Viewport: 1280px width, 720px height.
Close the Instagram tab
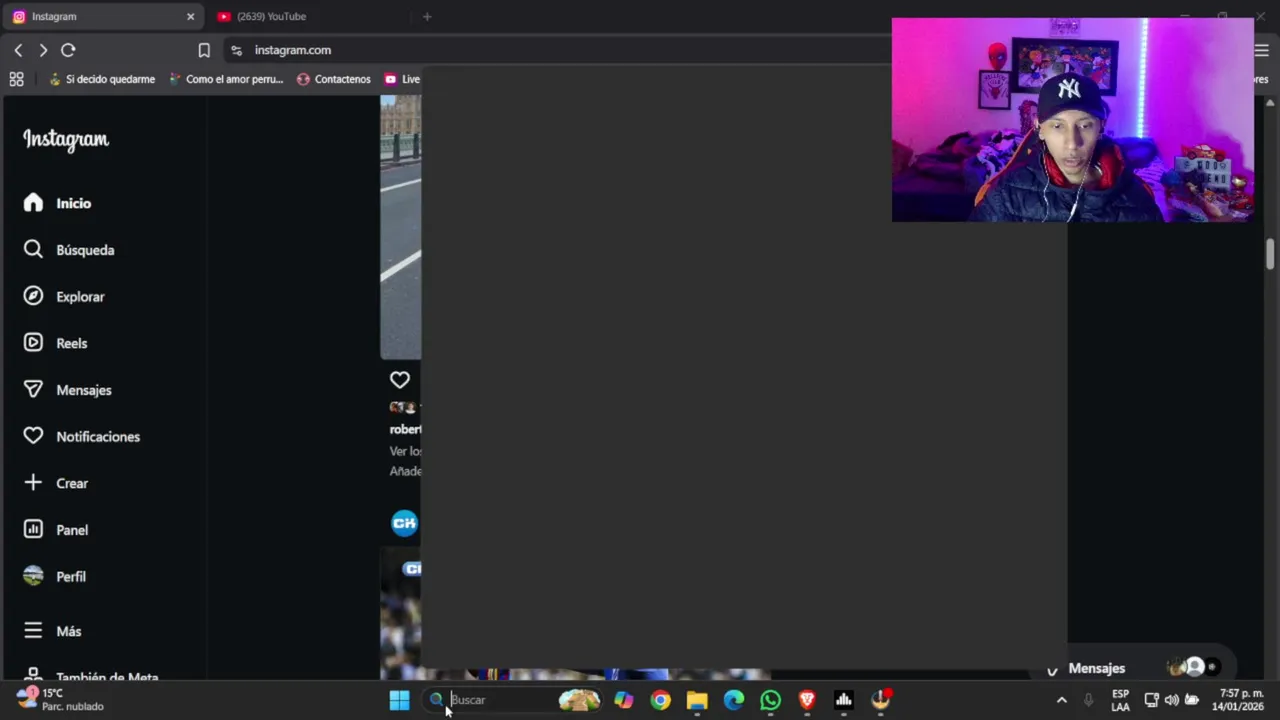point(190,16)
